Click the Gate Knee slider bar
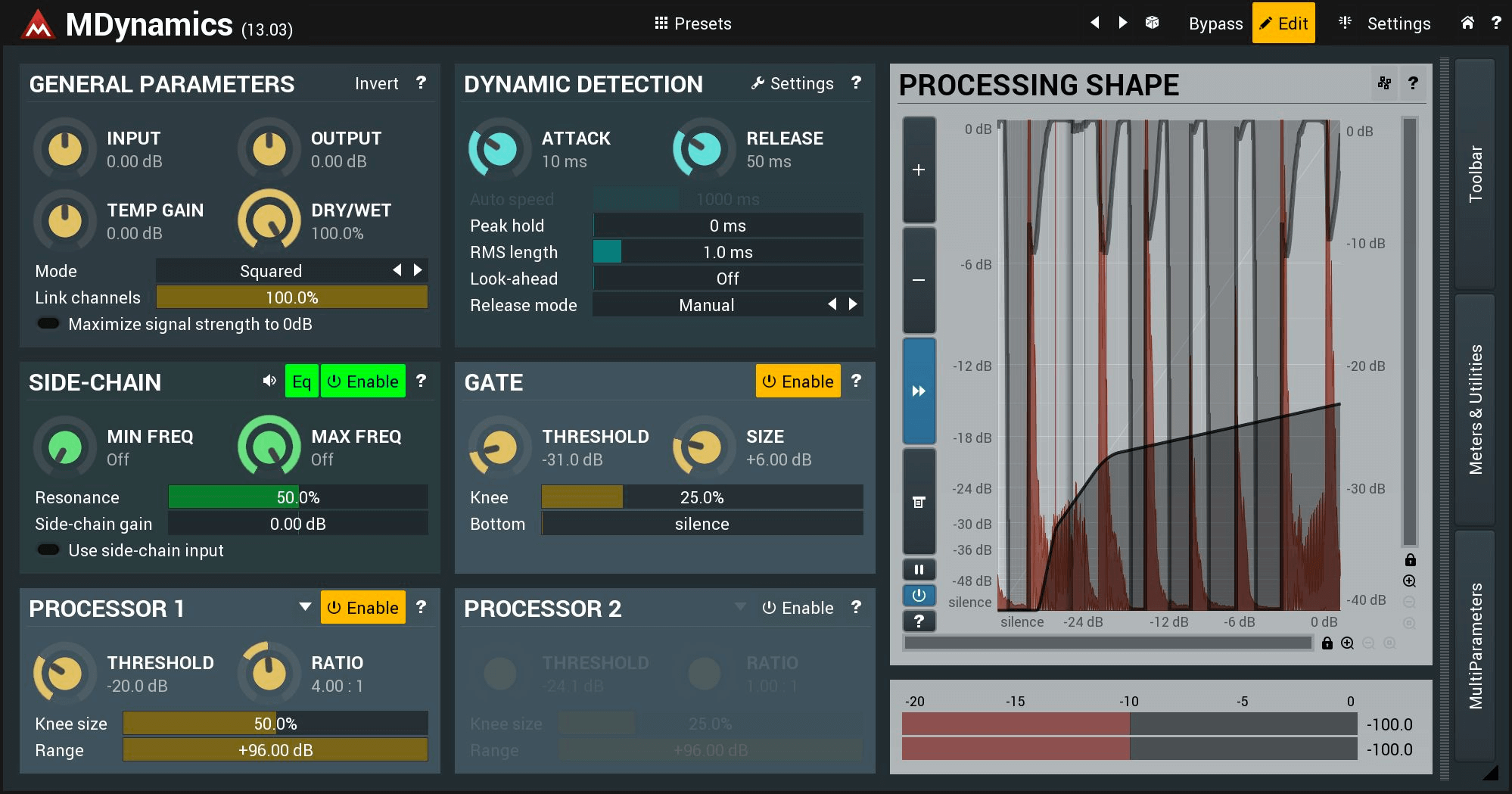Screen dimensions: 1512x794 tap(702, 497)
